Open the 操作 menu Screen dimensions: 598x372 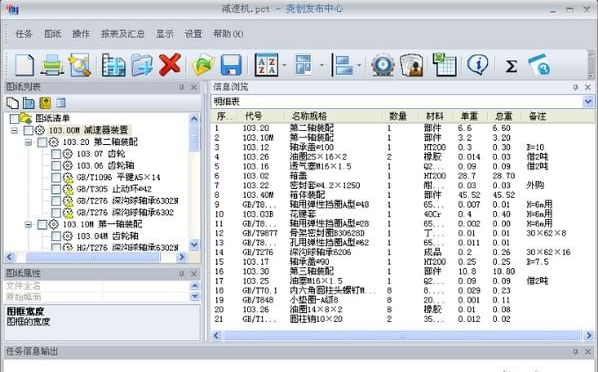pos(81,34)
